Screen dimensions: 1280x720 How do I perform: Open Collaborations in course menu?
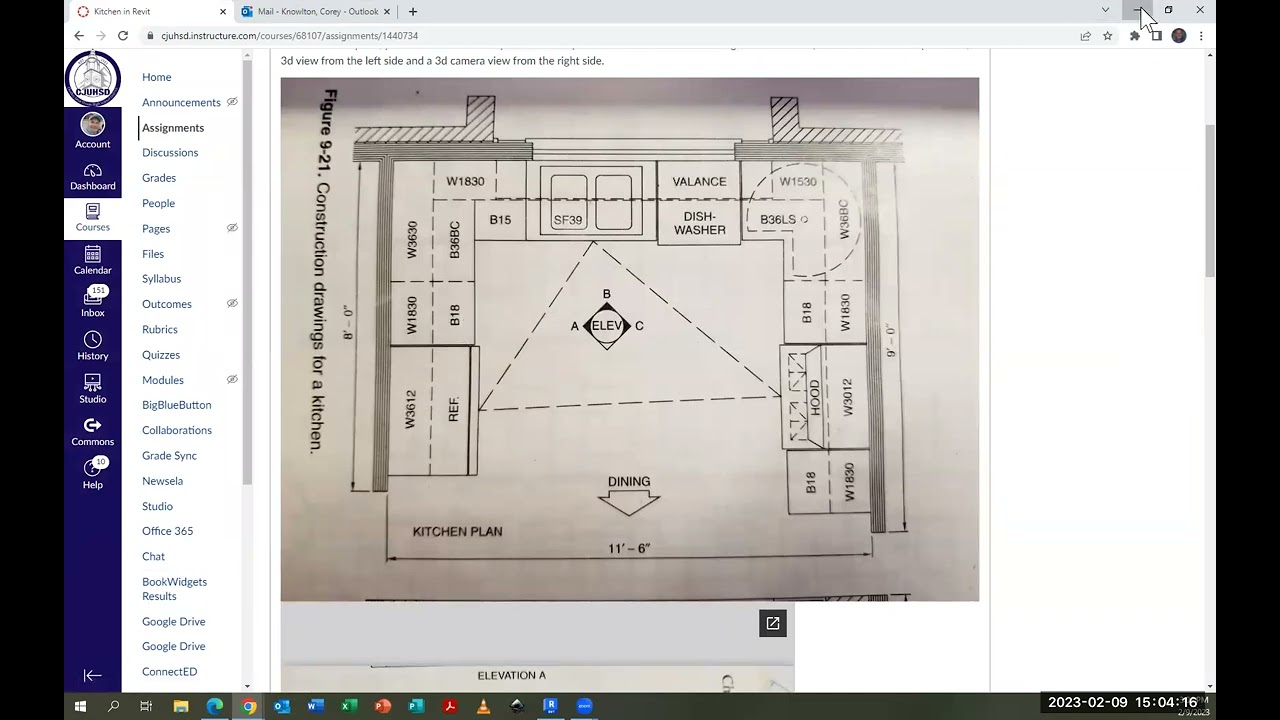coord(177,430)
